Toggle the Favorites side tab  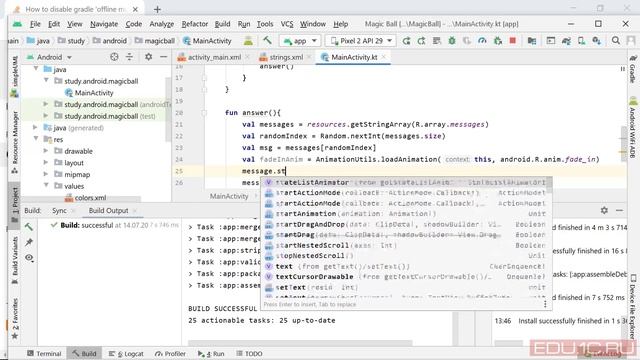tap(15, 318)
